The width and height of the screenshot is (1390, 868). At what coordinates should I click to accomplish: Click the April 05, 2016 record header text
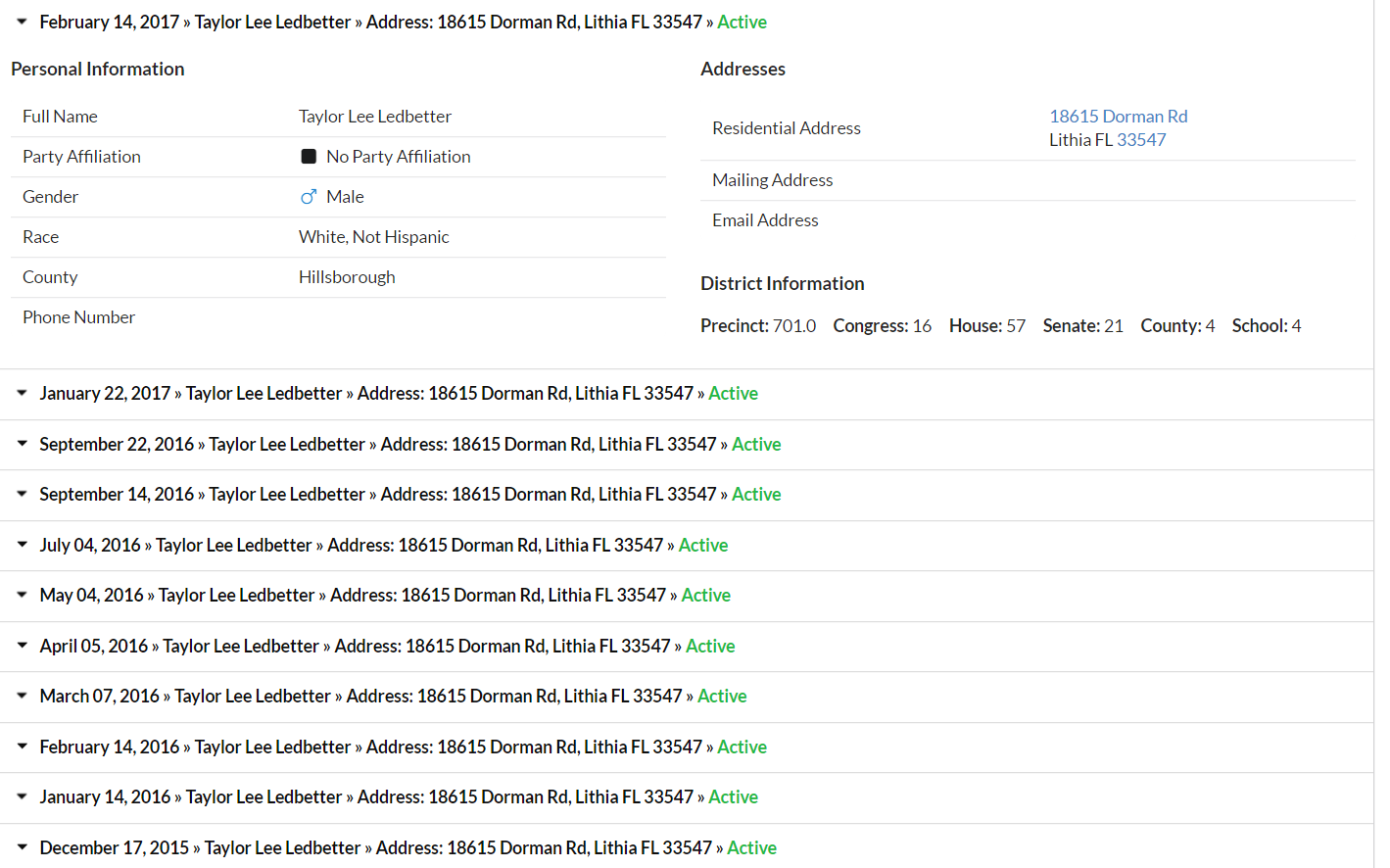click(387, 646)
